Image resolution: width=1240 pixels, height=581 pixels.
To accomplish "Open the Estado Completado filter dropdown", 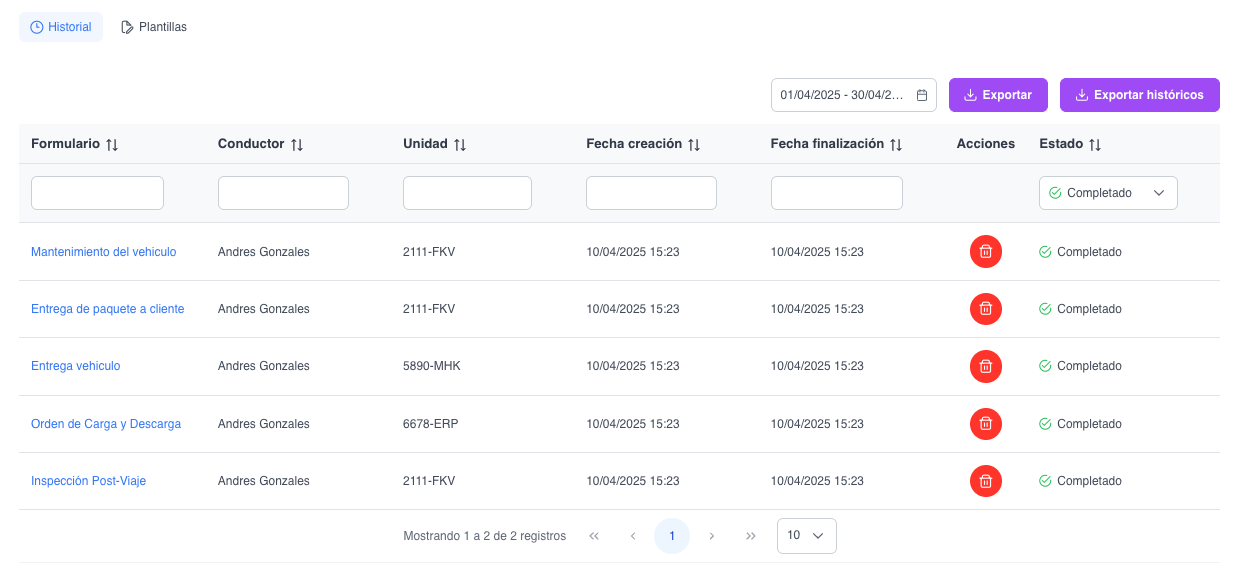I will [1108, 193].
